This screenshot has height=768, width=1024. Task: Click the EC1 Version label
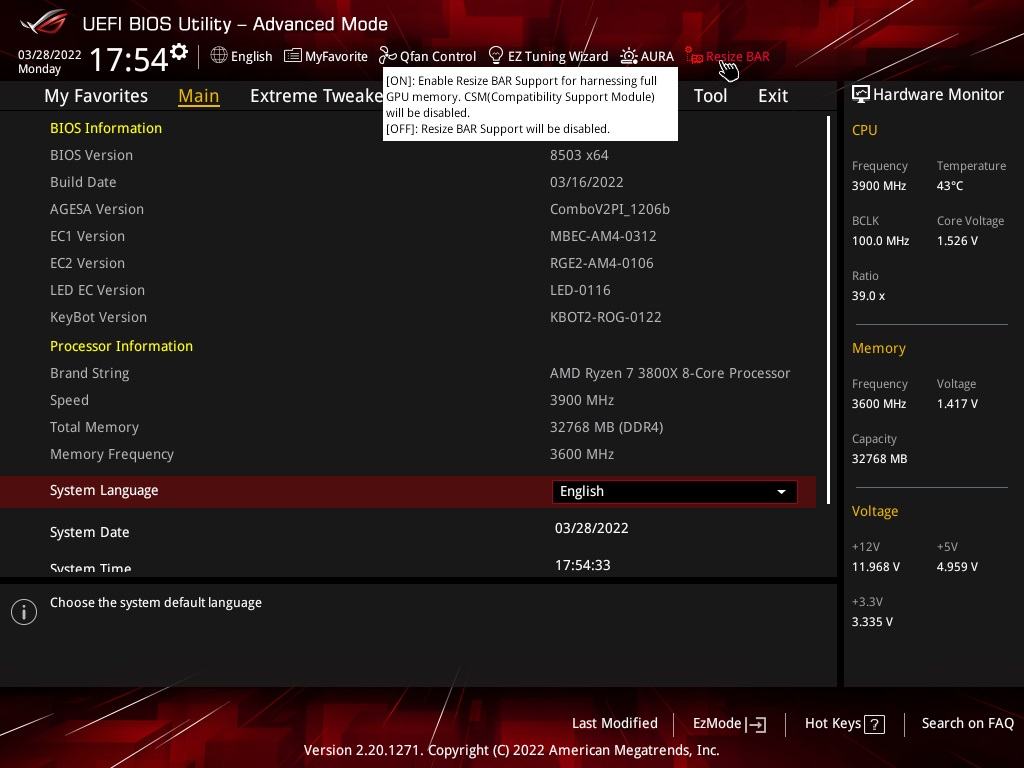click(88, 236)
